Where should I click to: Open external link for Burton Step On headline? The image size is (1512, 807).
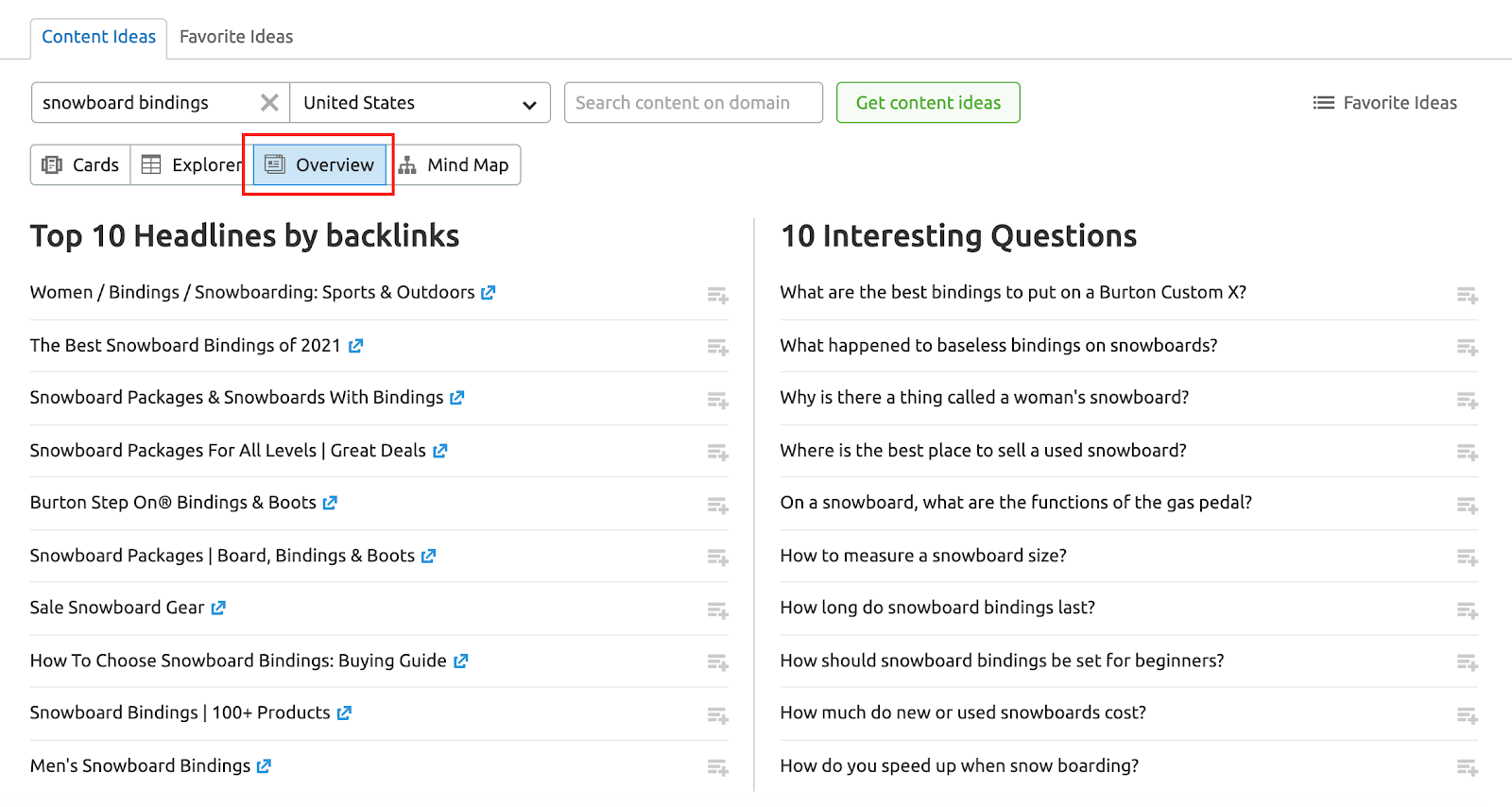point(330,503)
